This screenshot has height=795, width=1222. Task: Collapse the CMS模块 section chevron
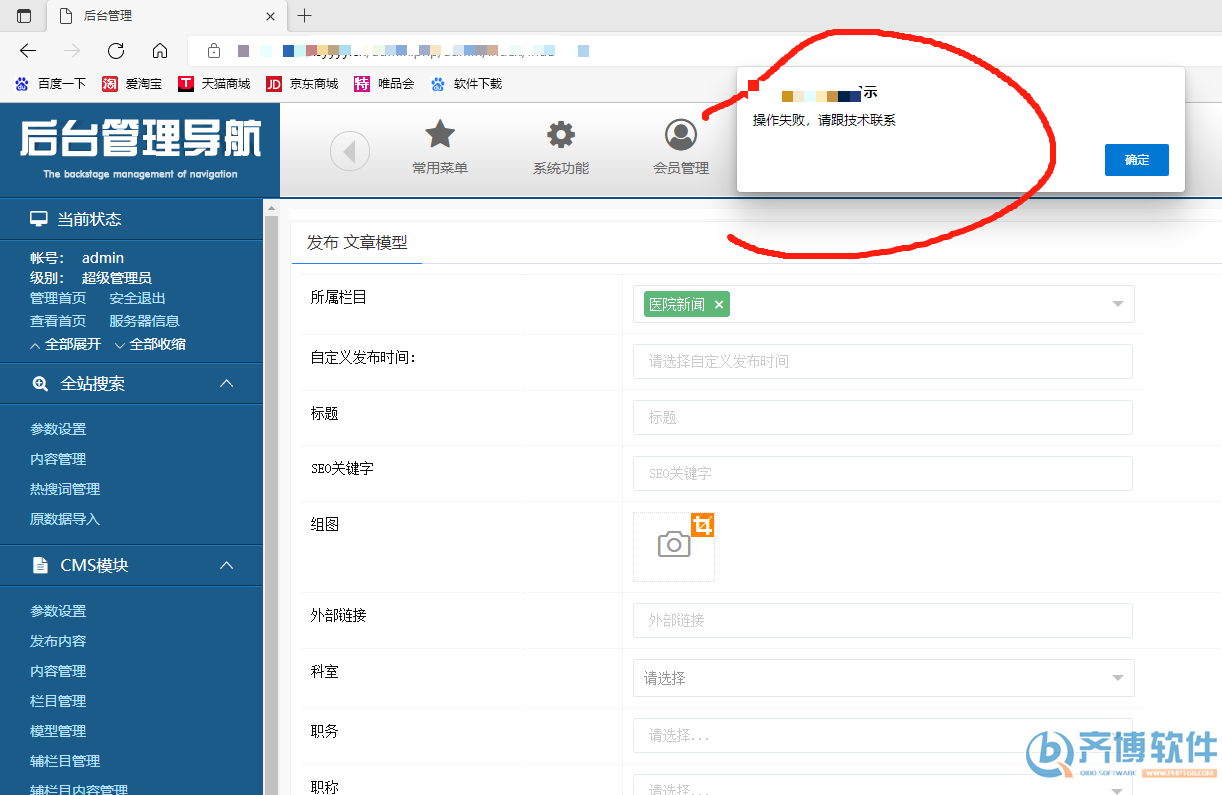click(227, 566)
